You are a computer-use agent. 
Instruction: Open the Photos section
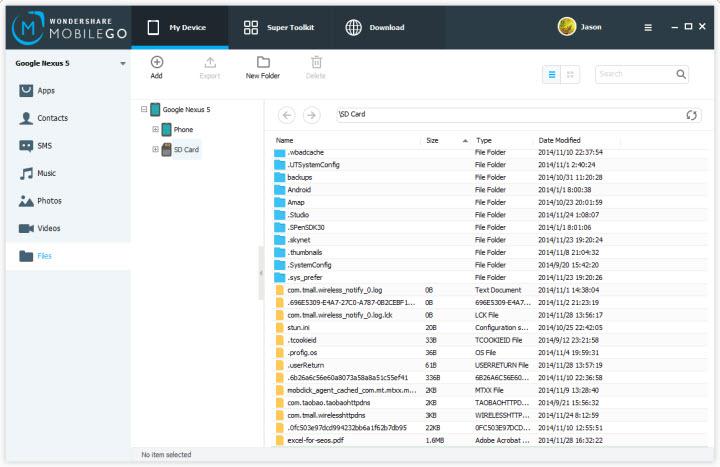coord(68,201)
